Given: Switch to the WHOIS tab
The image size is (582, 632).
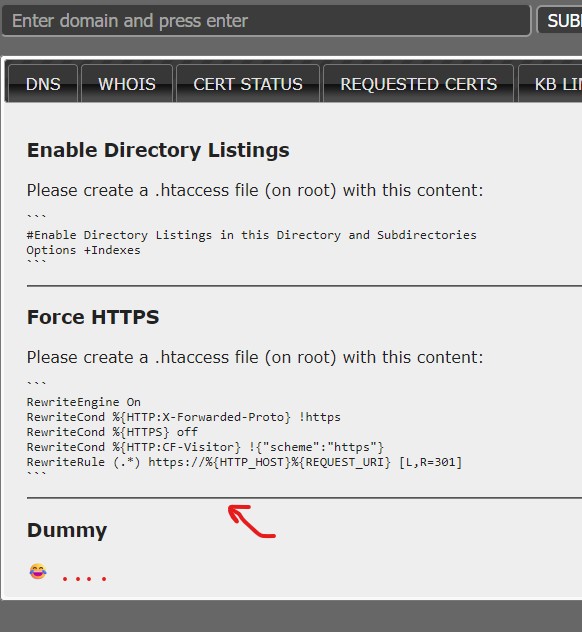Looking at the screenshot, I should pos(127,84).
